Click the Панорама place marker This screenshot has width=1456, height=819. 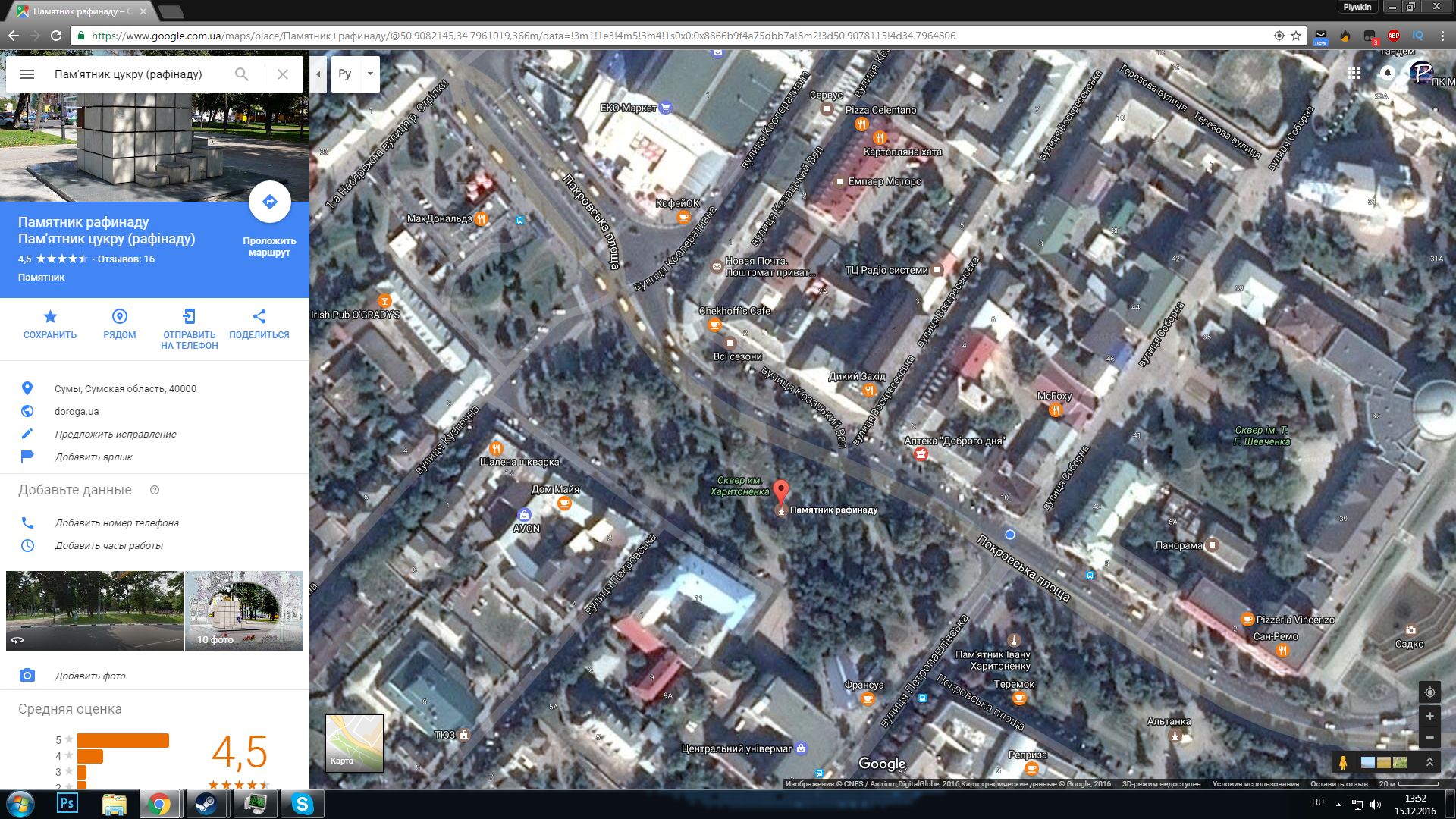coord(1213,545)
